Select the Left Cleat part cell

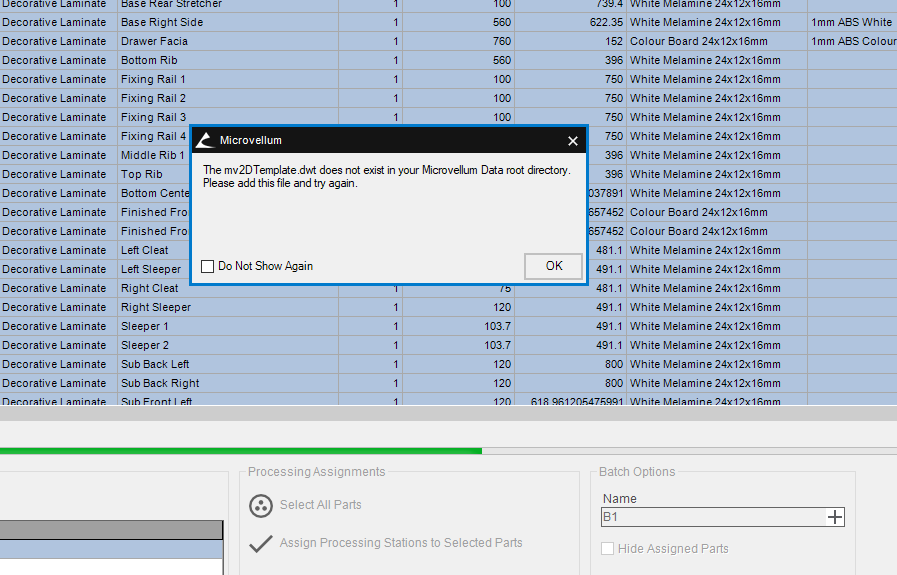(x=153, y=250)
